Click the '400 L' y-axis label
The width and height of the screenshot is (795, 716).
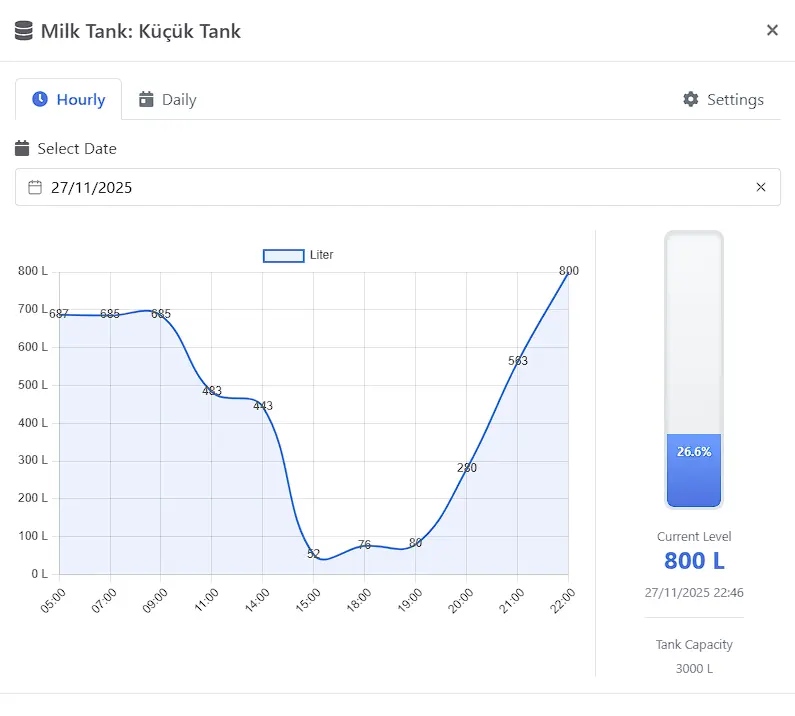[x=33, y=423]
